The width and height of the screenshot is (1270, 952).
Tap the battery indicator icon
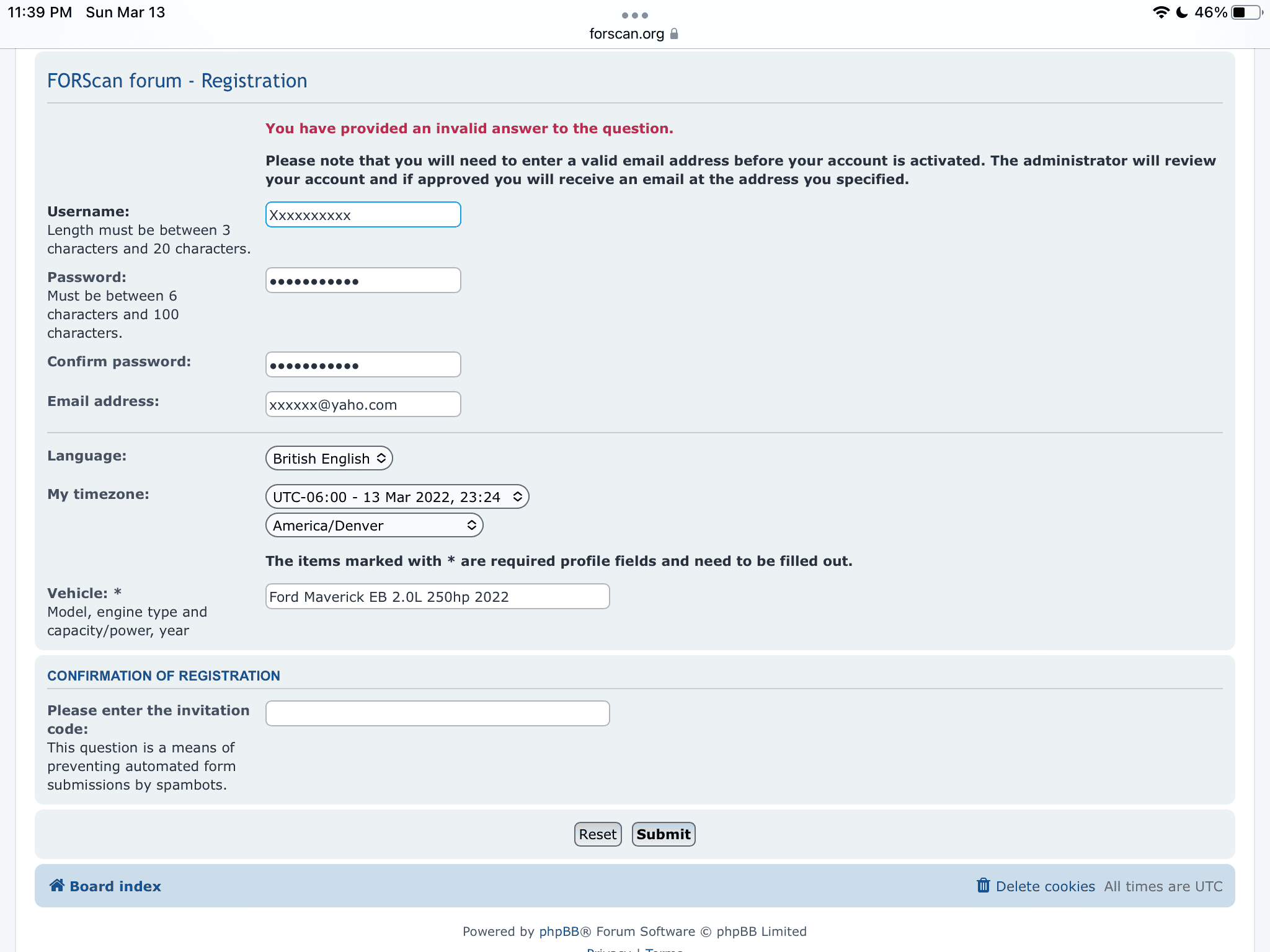click(1246, 12)
